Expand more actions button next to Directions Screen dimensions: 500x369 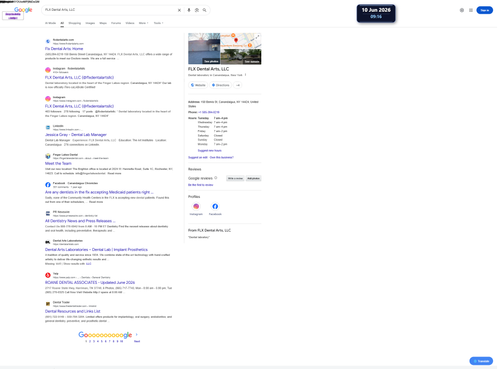(238, 85)
